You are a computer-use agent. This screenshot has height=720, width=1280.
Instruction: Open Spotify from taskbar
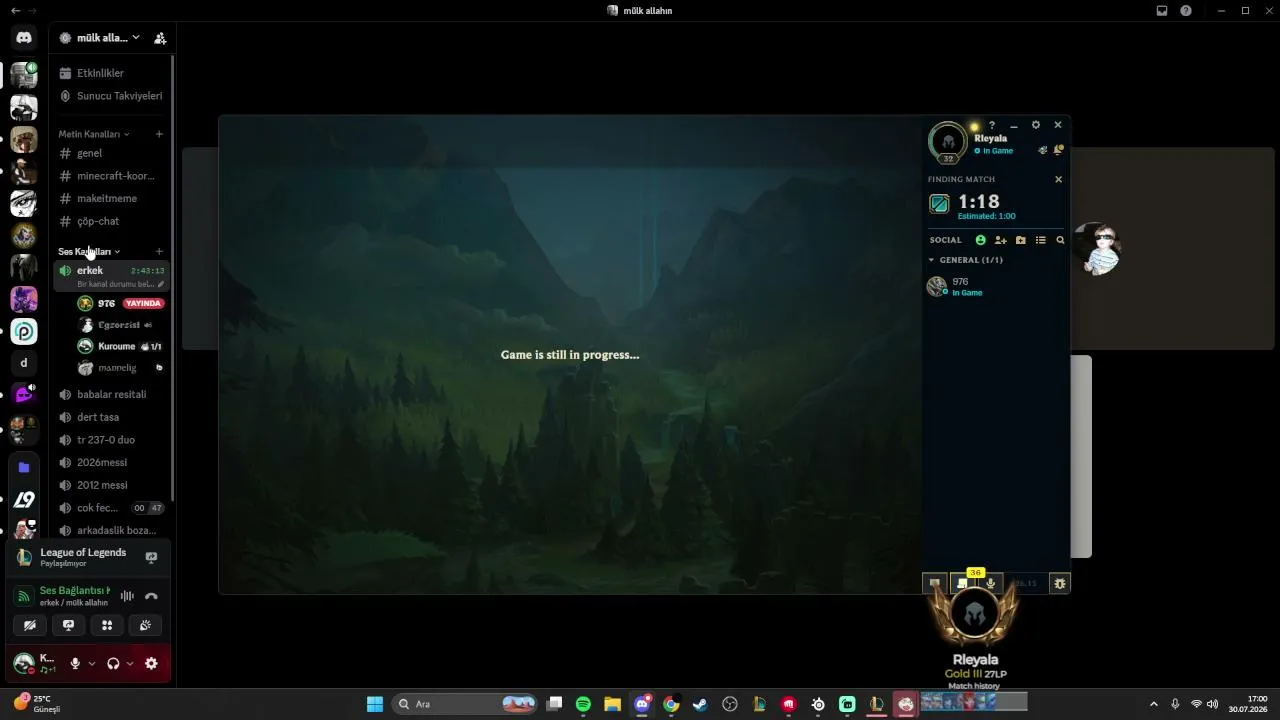pyautogui.click(x=584, y=704)
